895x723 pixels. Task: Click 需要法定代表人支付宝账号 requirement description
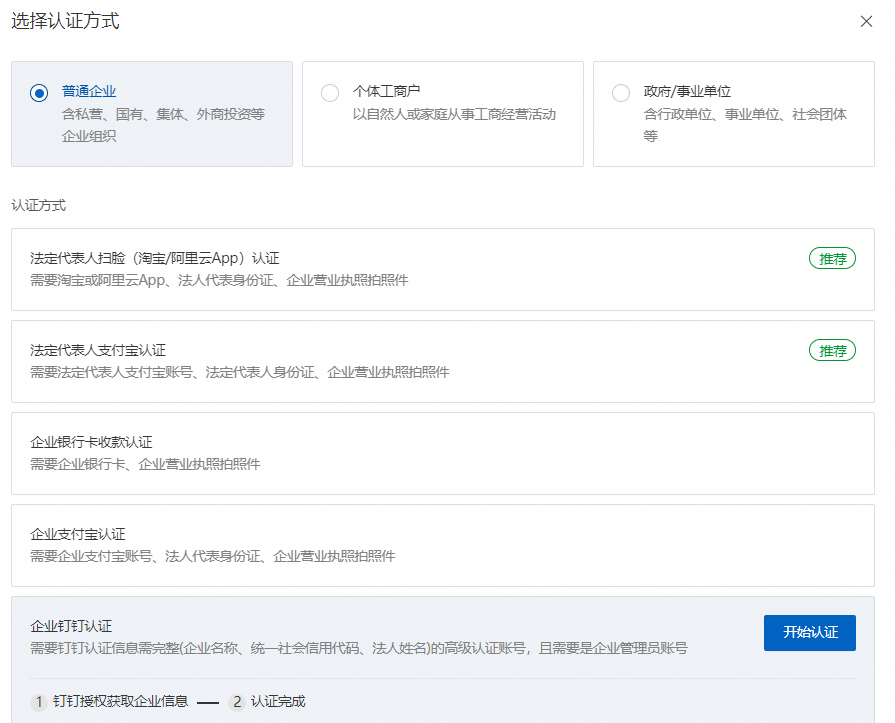(240, 372)
